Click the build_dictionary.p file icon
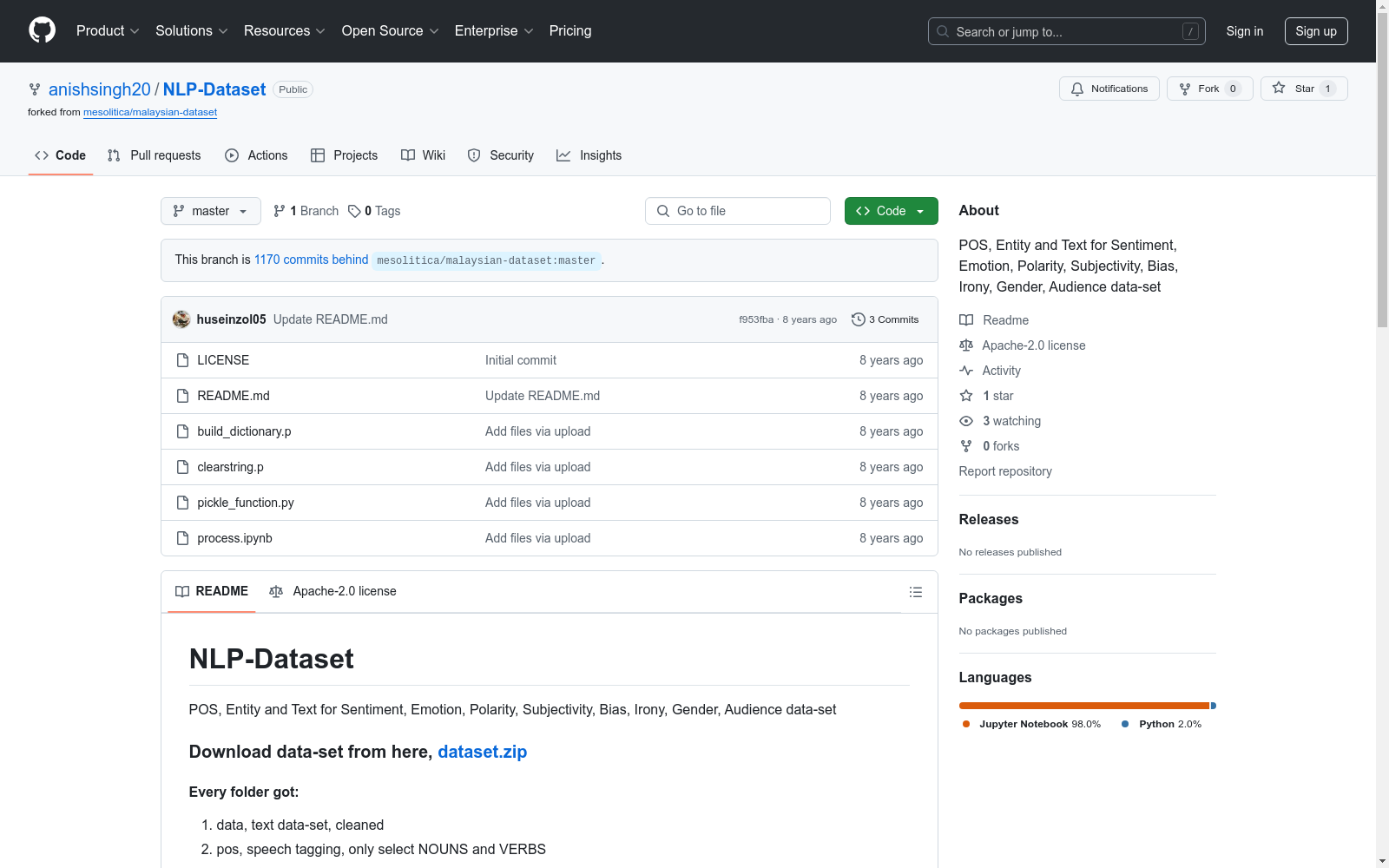1389x868 pixels. coord(182,431)
